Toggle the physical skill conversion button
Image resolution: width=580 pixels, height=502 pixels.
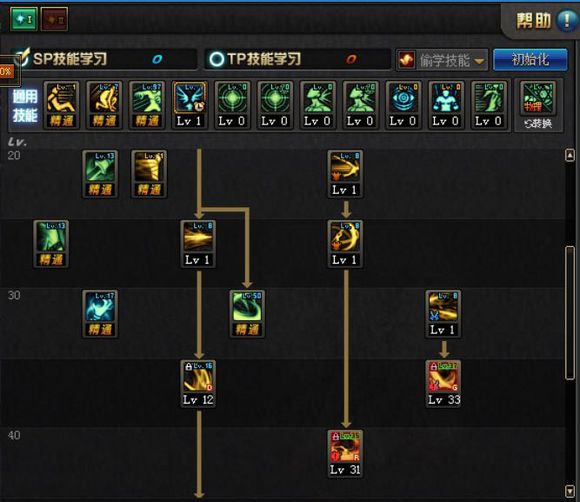tap(538, 105)
